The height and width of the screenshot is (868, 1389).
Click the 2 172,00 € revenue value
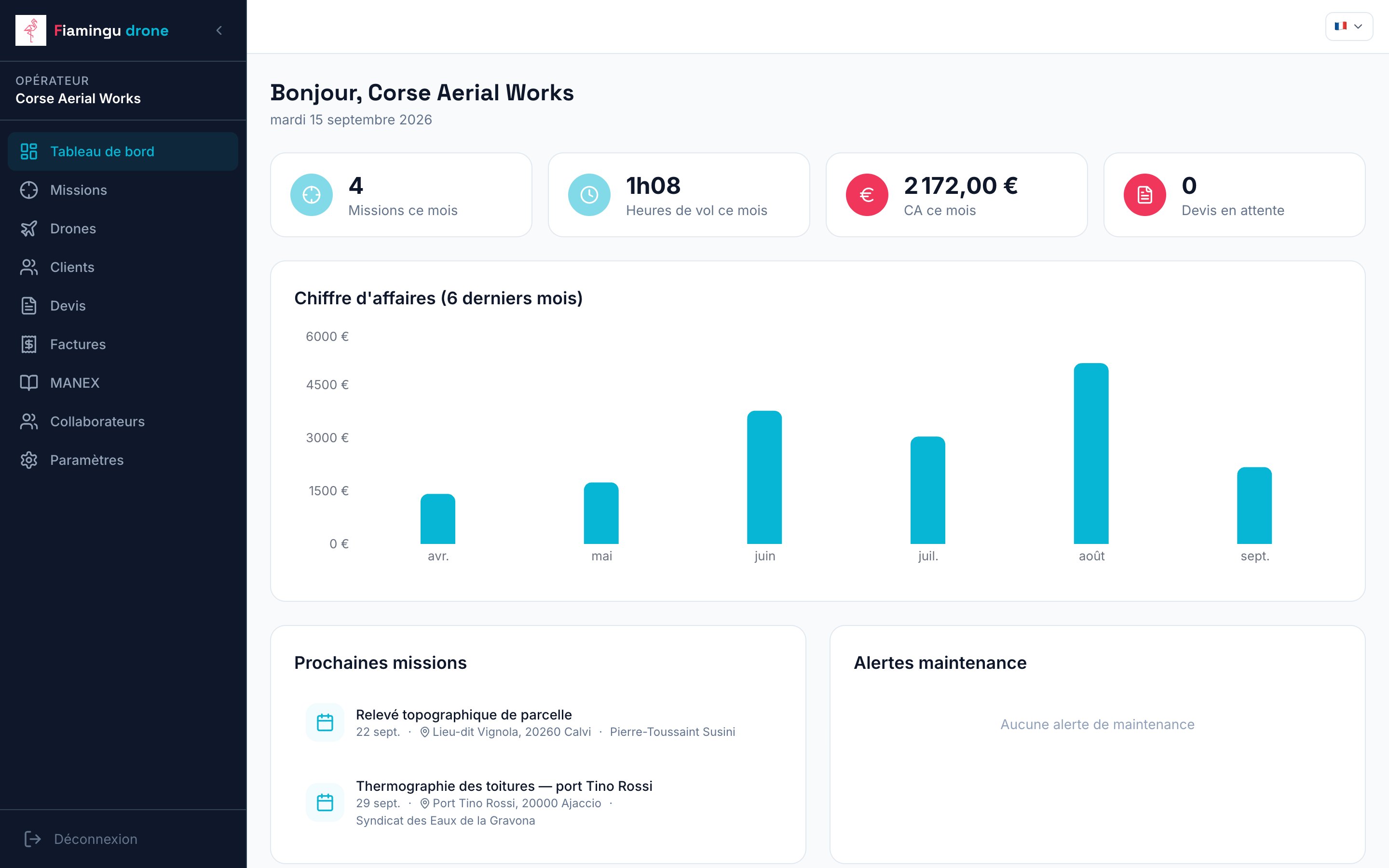pyautogui.click(x=961, y=186)
